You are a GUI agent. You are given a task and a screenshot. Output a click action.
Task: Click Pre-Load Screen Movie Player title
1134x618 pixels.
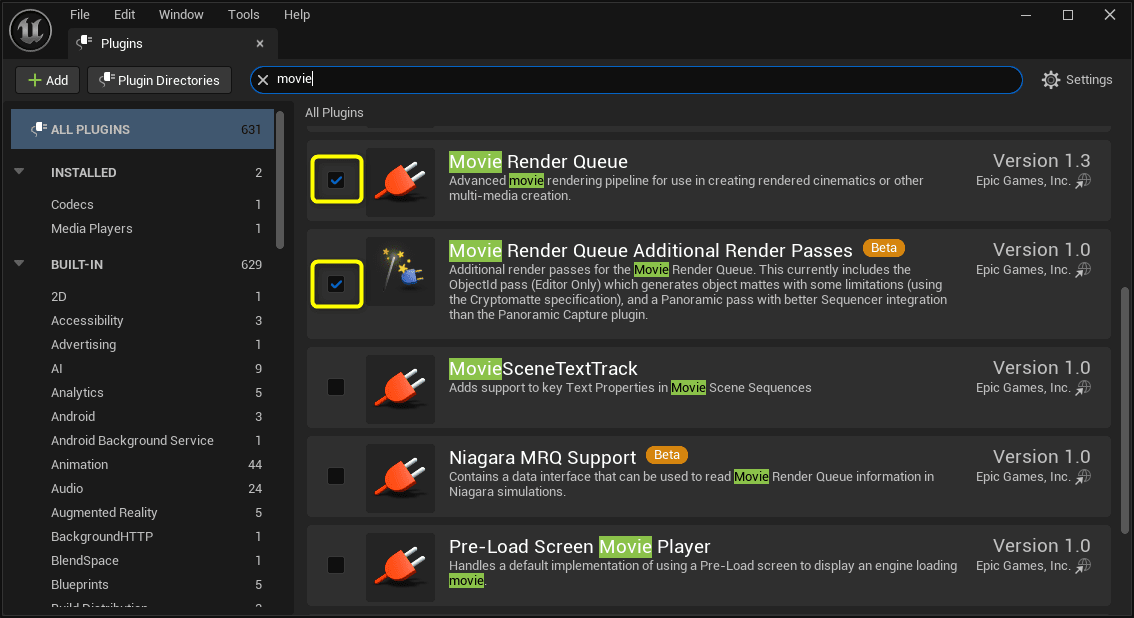click(x=579, y=546)
